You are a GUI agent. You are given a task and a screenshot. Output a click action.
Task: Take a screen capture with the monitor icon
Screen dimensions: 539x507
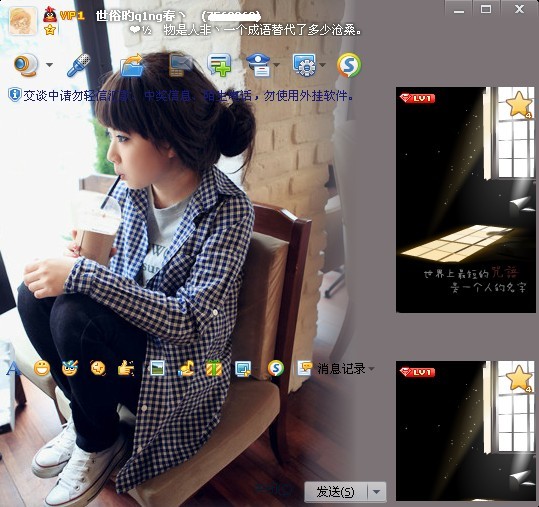pos(243,369)
